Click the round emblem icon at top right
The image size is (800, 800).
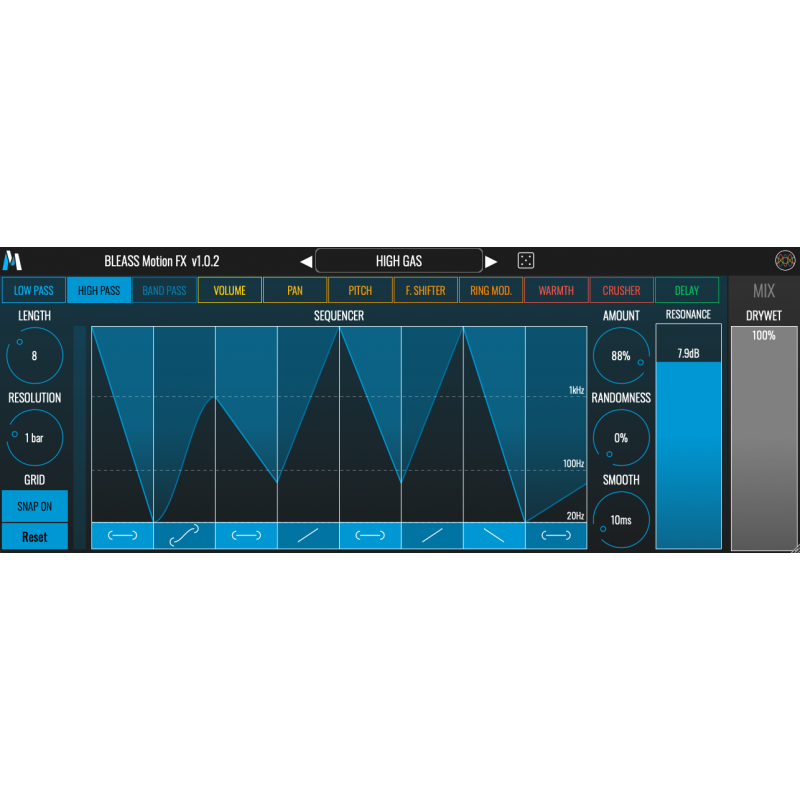point(785,261)
